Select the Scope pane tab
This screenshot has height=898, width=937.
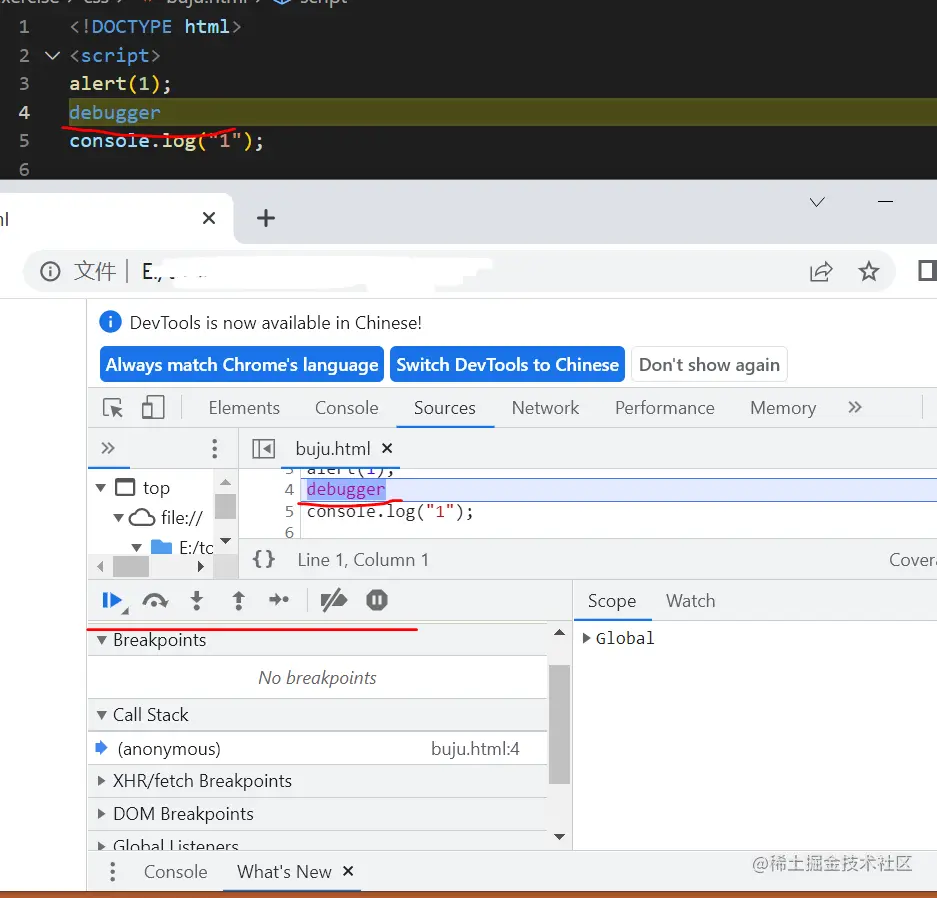612,600
